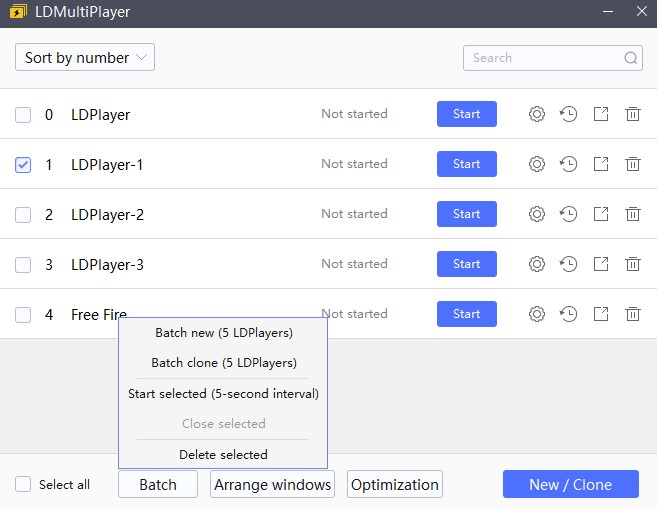The image size is (657, 509).
Task: Open backup/restore clock for Free Fire
Action: click(569, 314)
